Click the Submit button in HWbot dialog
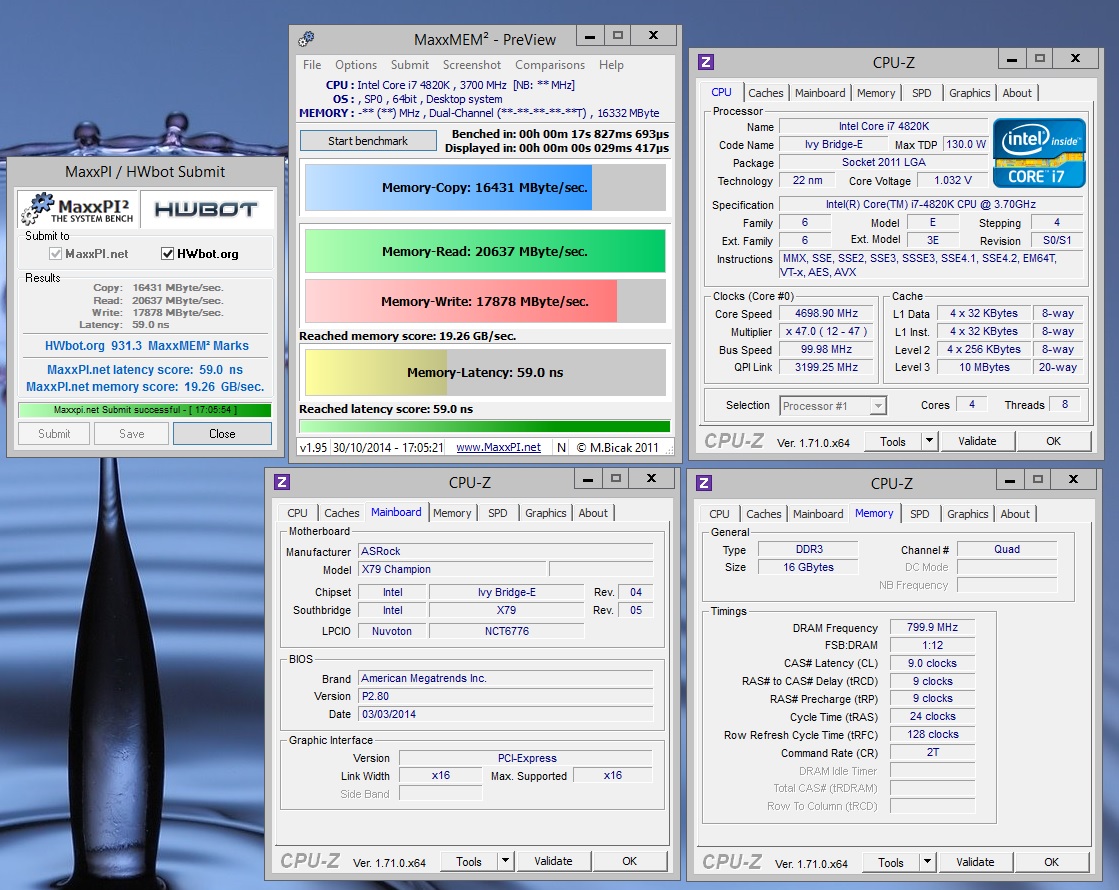This screenshot has height=890, width=1119. [54, 434]
